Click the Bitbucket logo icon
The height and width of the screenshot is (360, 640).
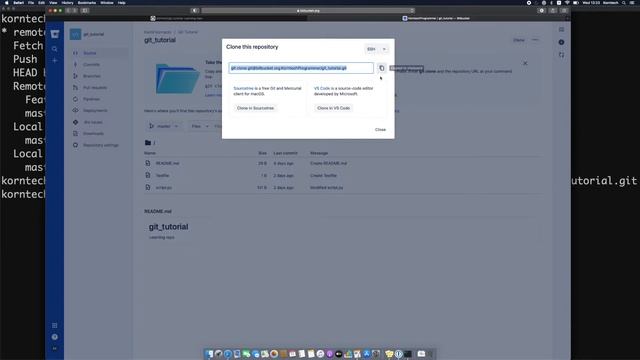pyautogui.click(x=55, y=34)
